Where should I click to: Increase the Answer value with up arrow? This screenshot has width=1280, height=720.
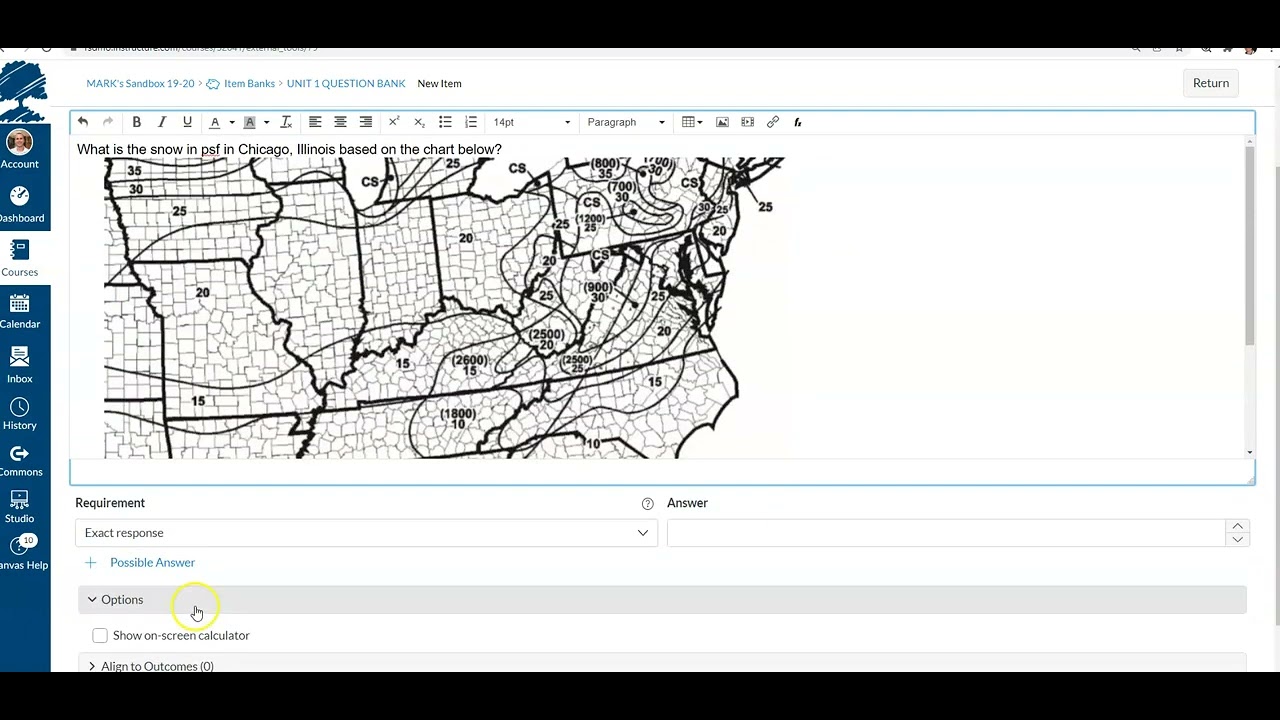[1237, 526]
